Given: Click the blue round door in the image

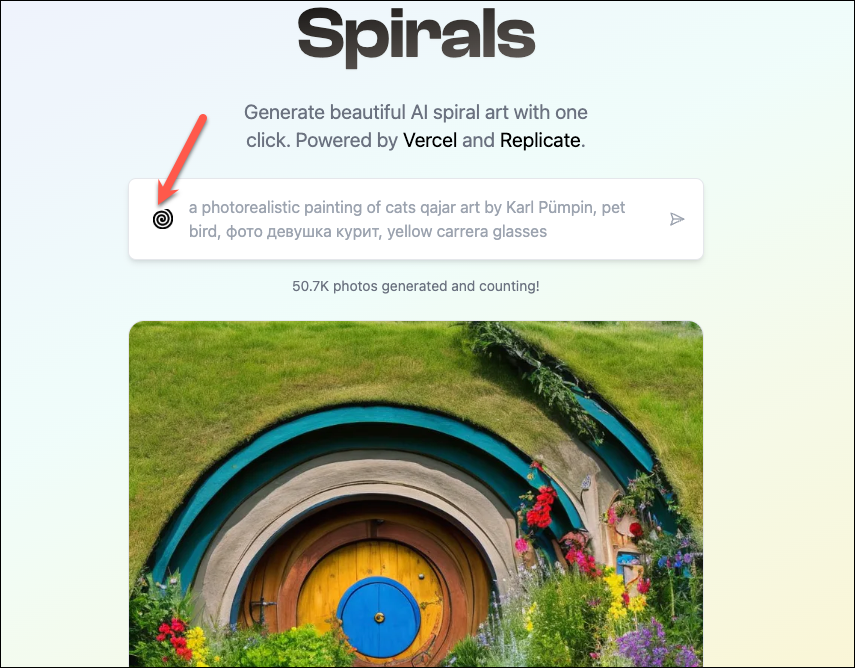Looking at the screenshot, I should coord(378,617).
